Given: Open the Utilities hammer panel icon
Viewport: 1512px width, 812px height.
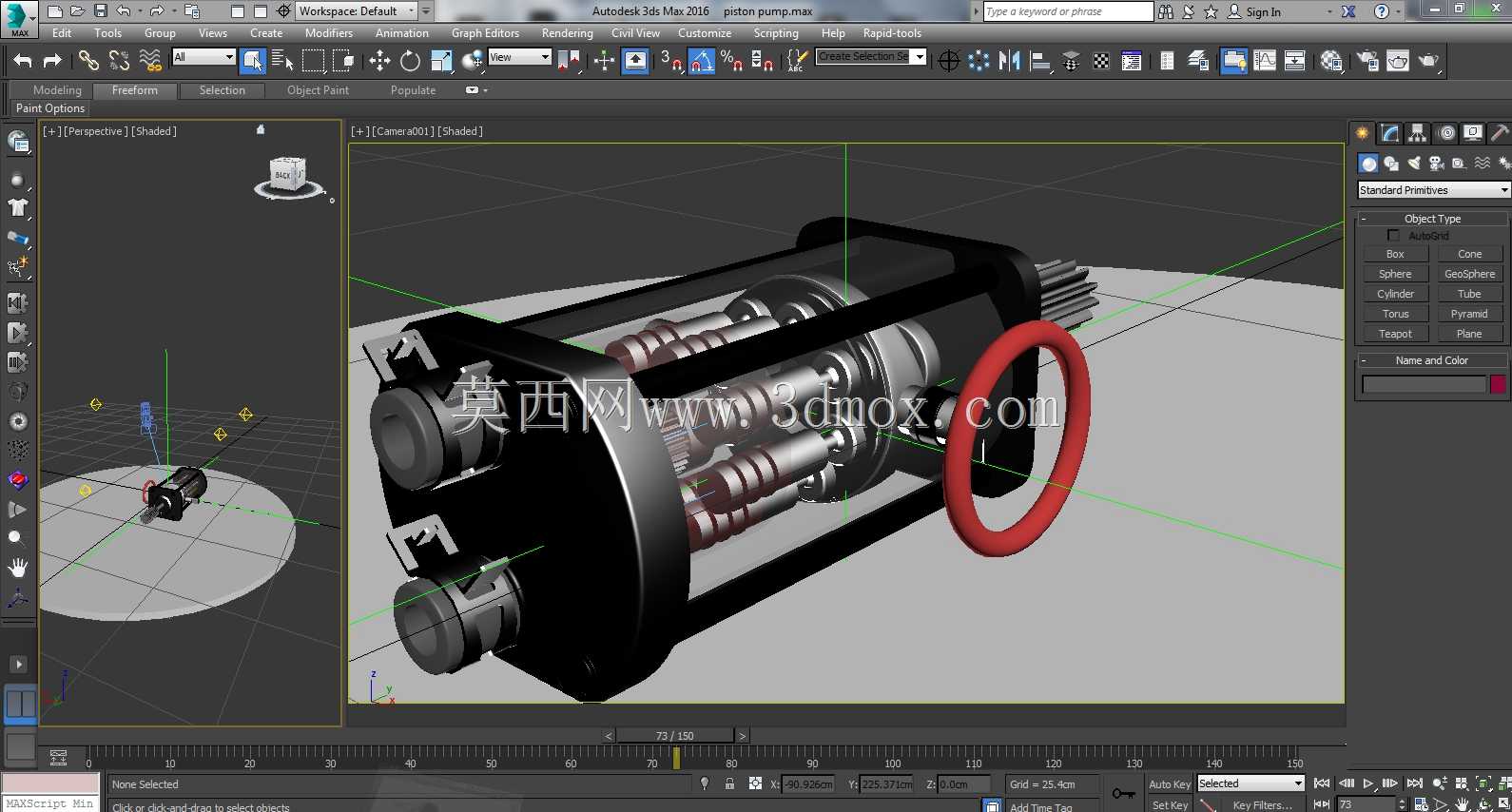Looking at the screenshot, I should pos(1500,133).
